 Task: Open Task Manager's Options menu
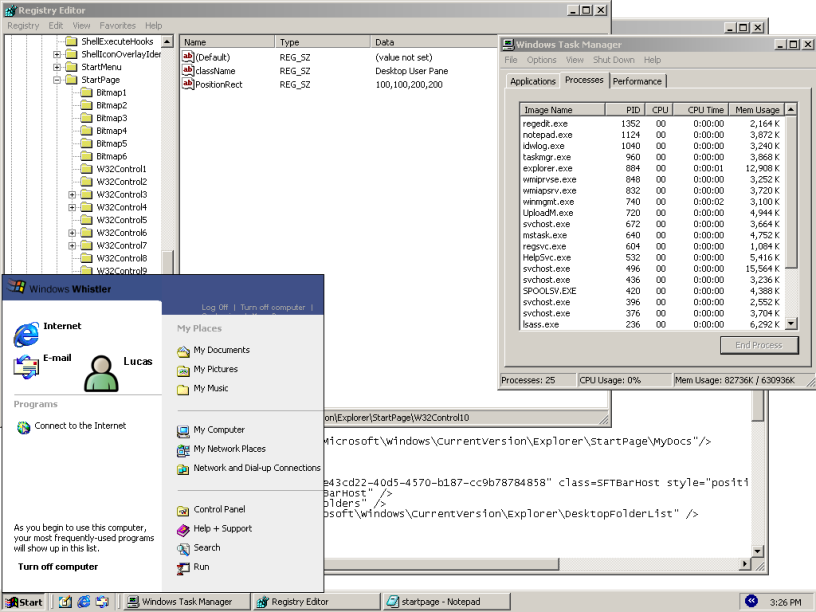coord(541,60)
